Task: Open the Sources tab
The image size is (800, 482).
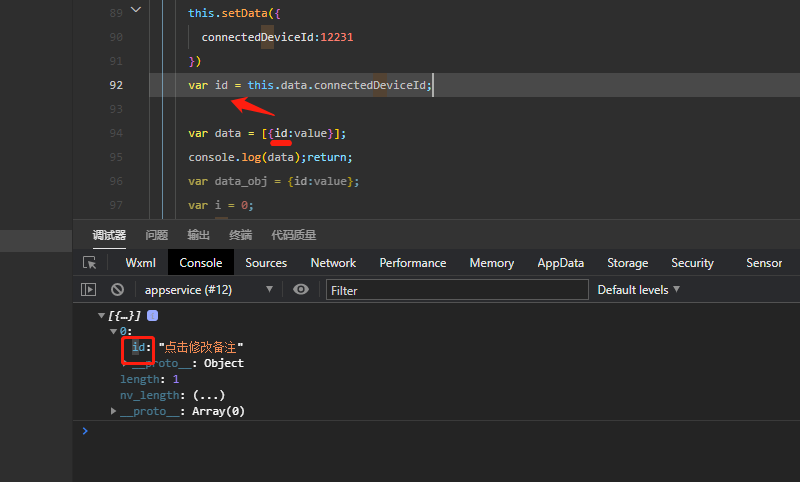Action: tap(266, 263)
